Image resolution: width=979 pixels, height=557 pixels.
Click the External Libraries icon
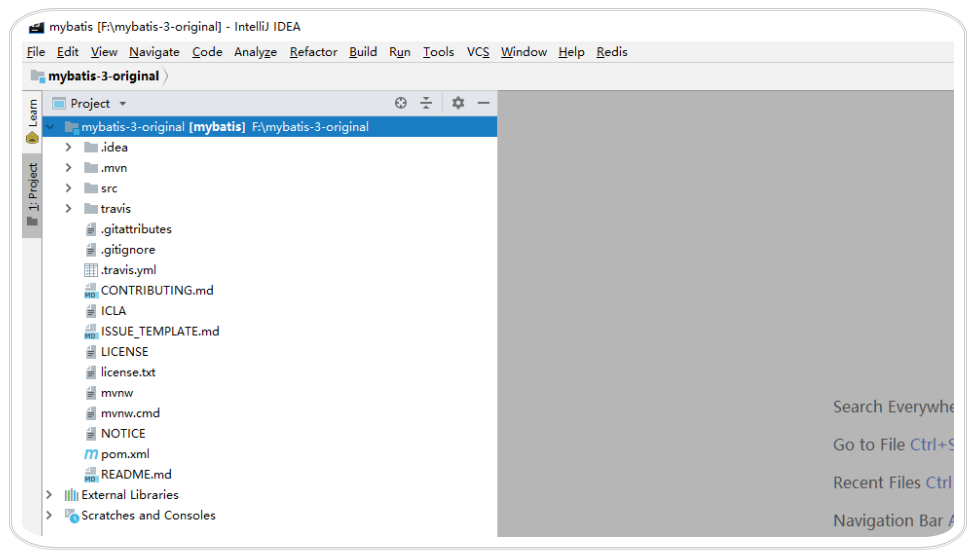pyautogui.click(x=71, y=495)
